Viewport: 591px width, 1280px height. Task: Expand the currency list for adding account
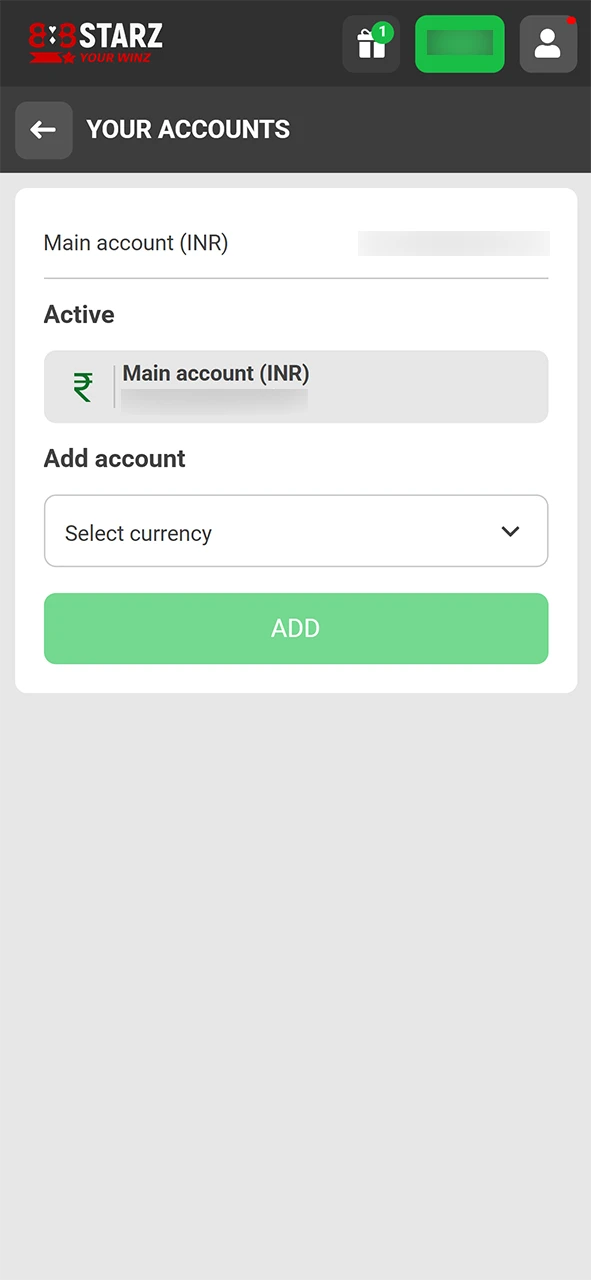(x=296, y=531)
